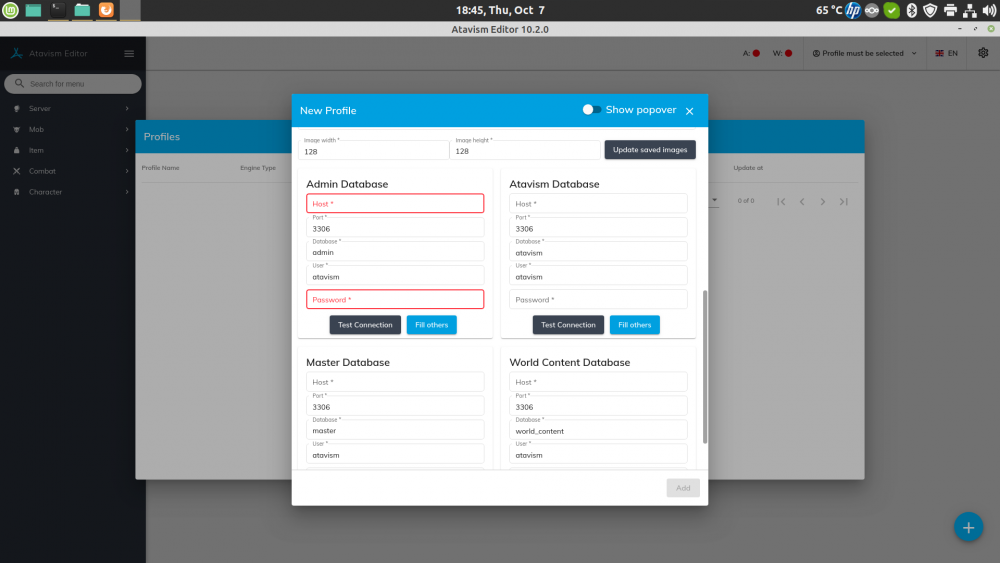Screen dimensions: 1000x563
Task: Click the last page pagination icon
Action: pos(844,201)
